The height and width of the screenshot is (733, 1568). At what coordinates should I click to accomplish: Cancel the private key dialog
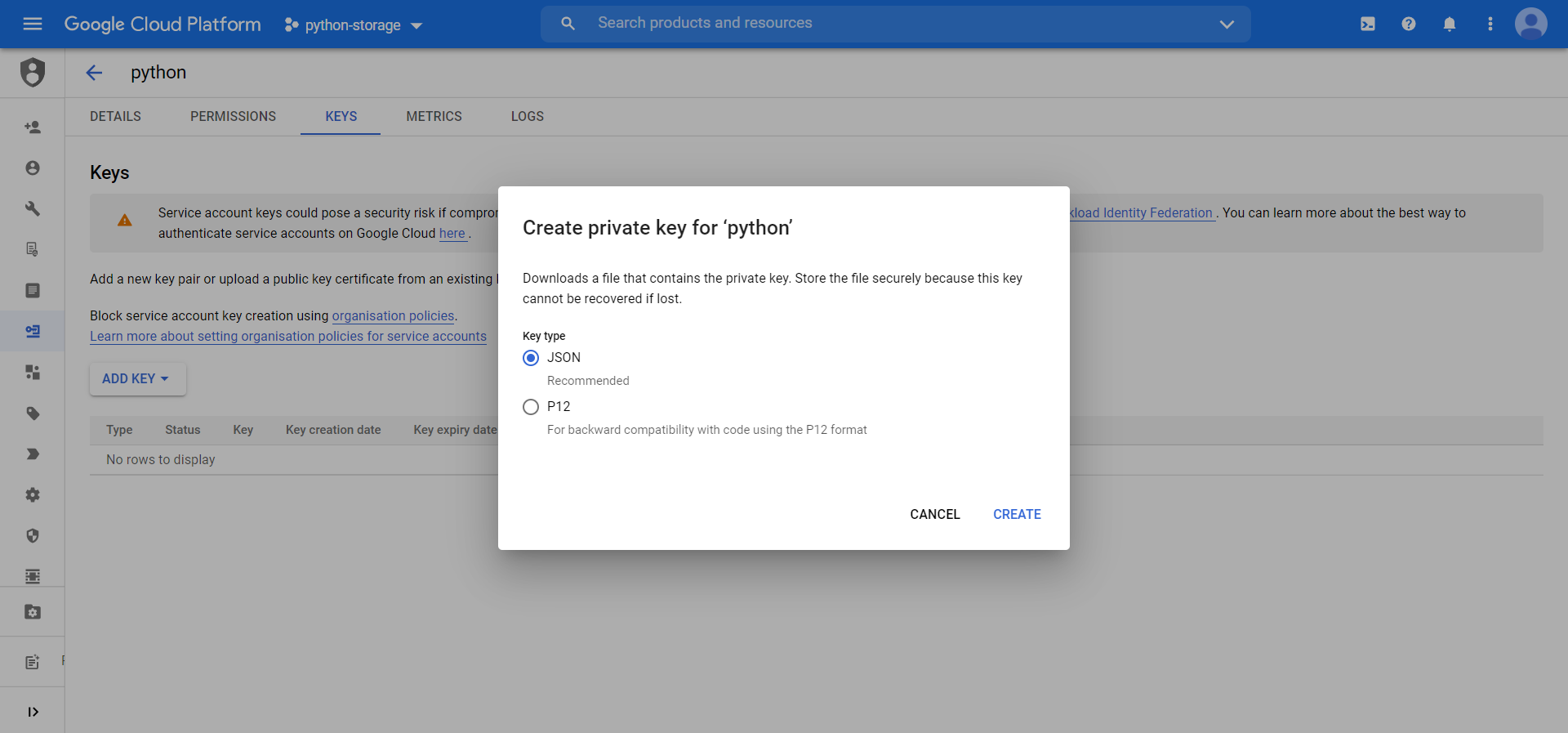click(x=935, y=514)
